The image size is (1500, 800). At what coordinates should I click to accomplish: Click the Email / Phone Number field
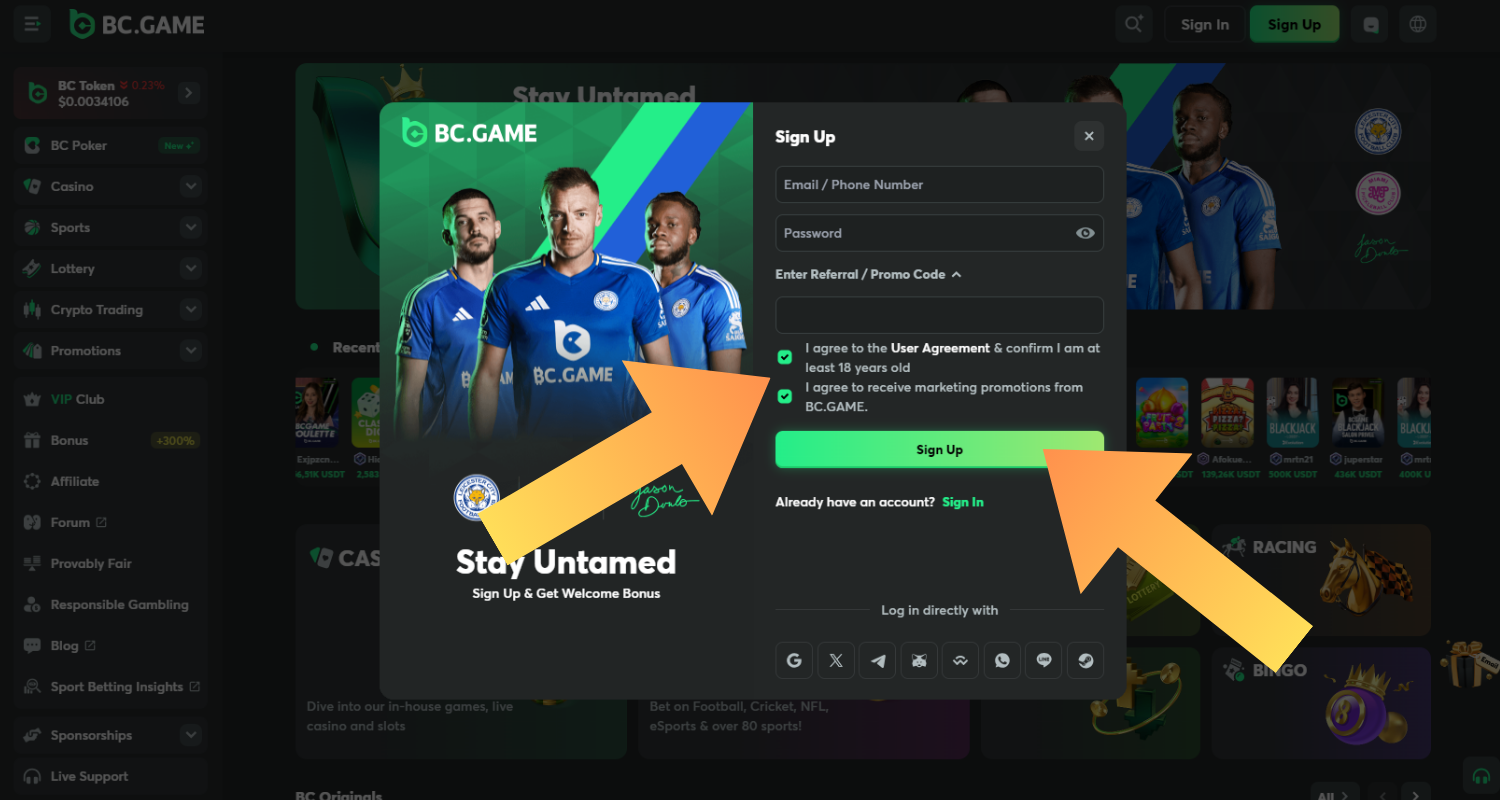tap(939, 185)
